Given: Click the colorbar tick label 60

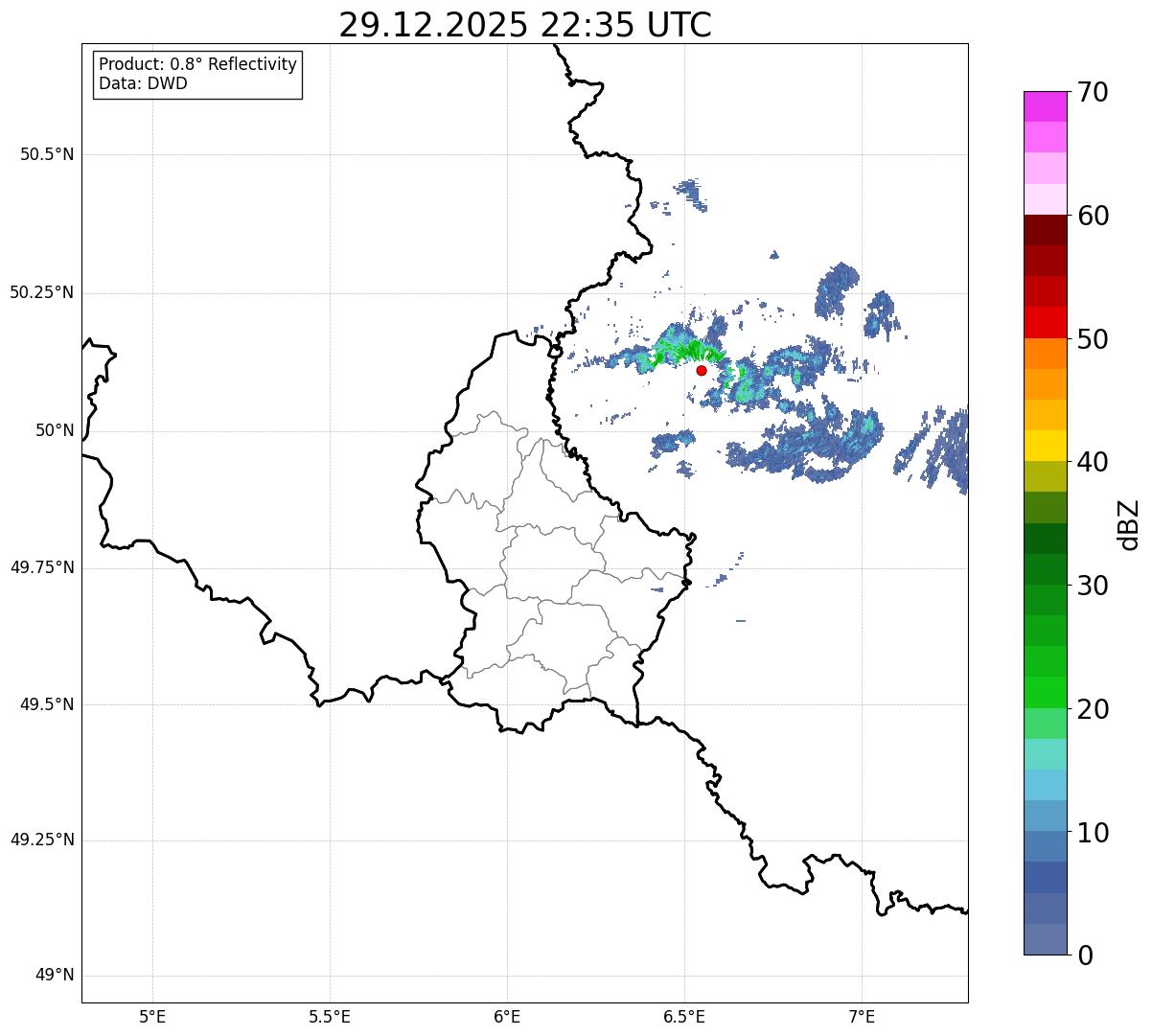Looking at the screenshot, I should click(x=1093, y=216).
